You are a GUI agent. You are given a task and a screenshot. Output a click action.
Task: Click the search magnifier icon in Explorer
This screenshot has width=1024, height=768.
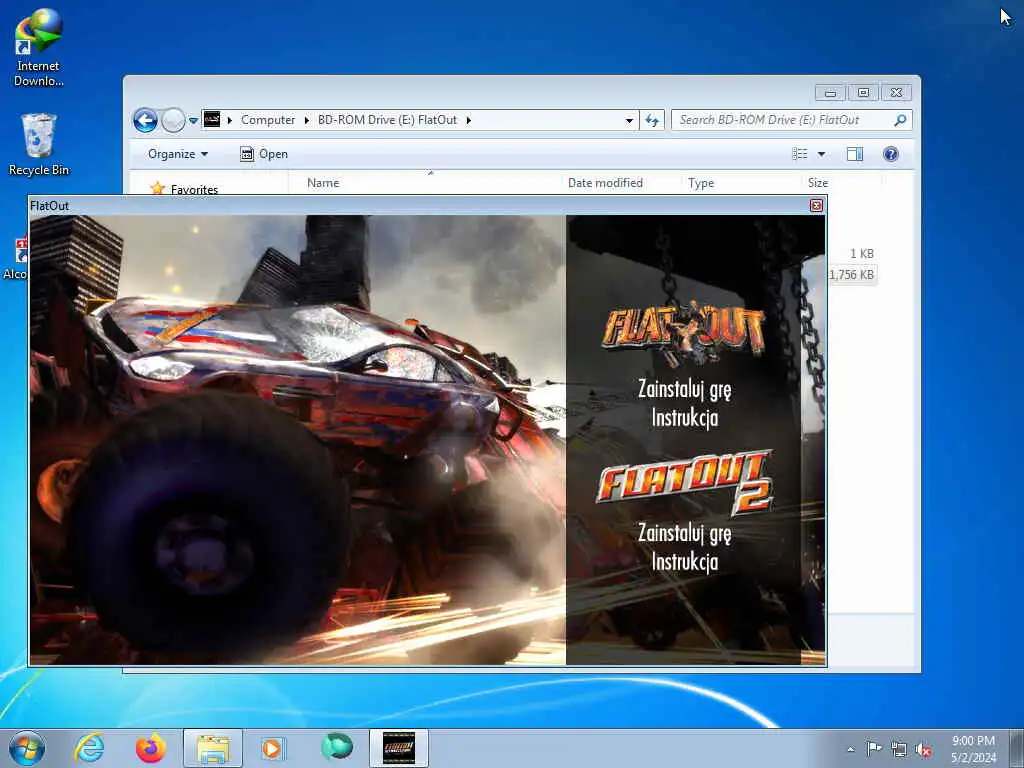click(x=901, y=120)
